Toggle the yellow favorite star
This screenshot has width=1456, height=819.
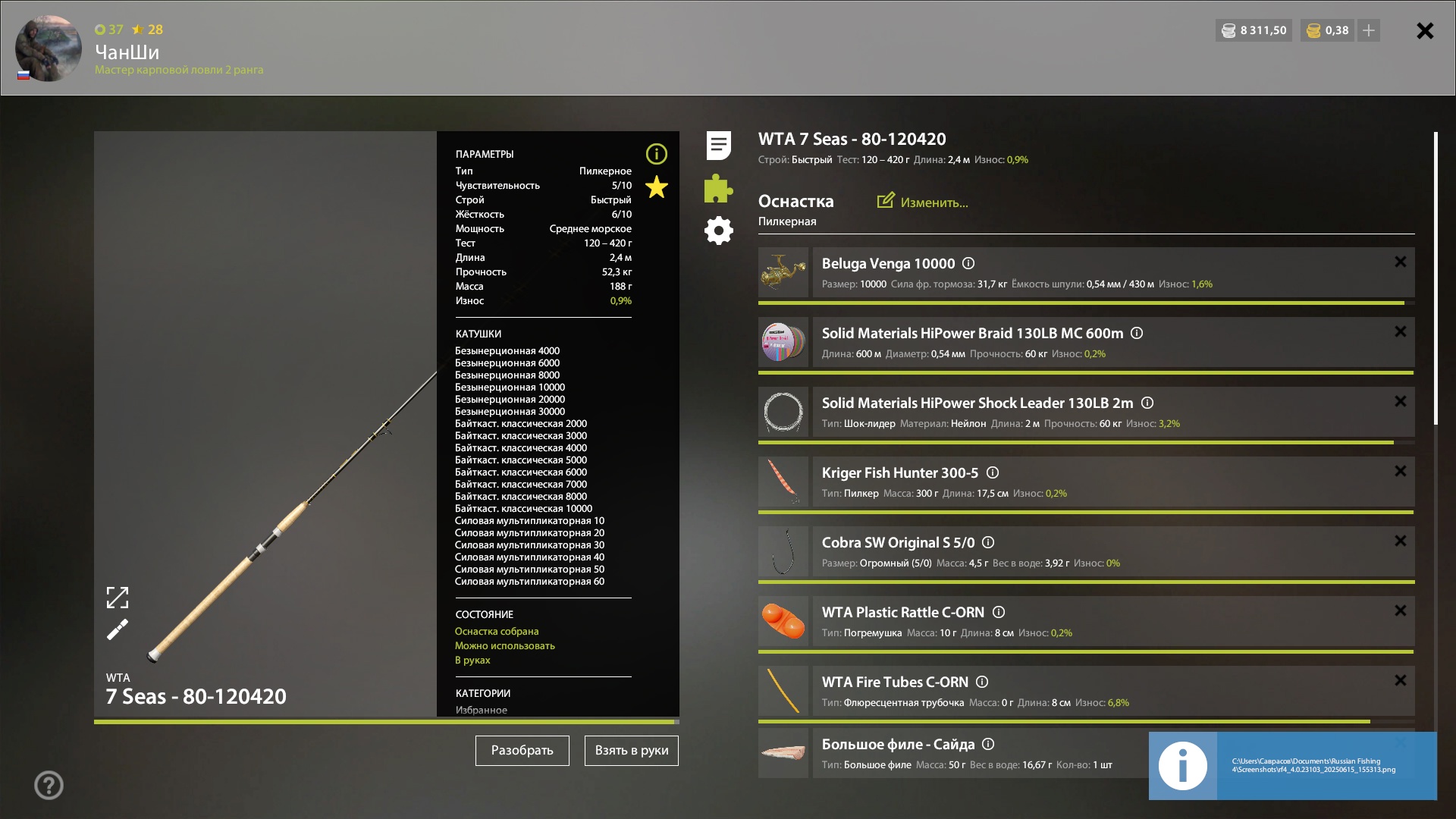[x=656, y=187]
